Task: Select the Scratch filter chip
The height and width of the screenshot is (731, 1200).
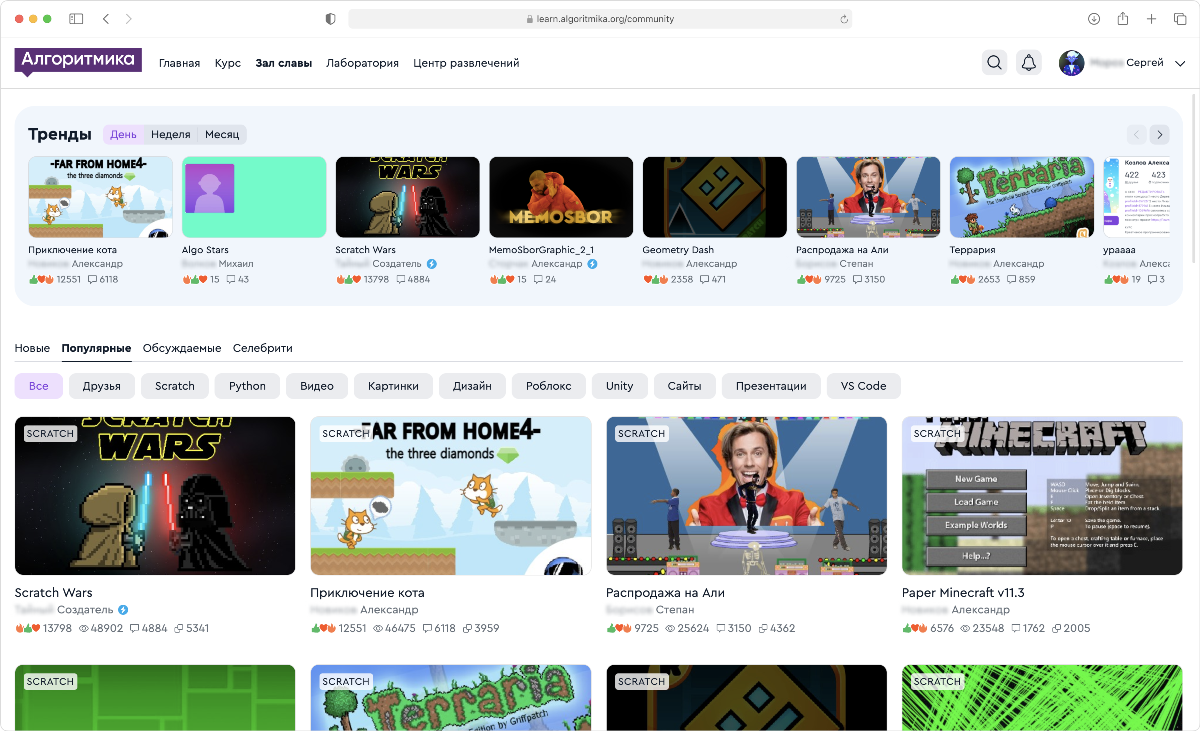Action: tap(175, 386)
